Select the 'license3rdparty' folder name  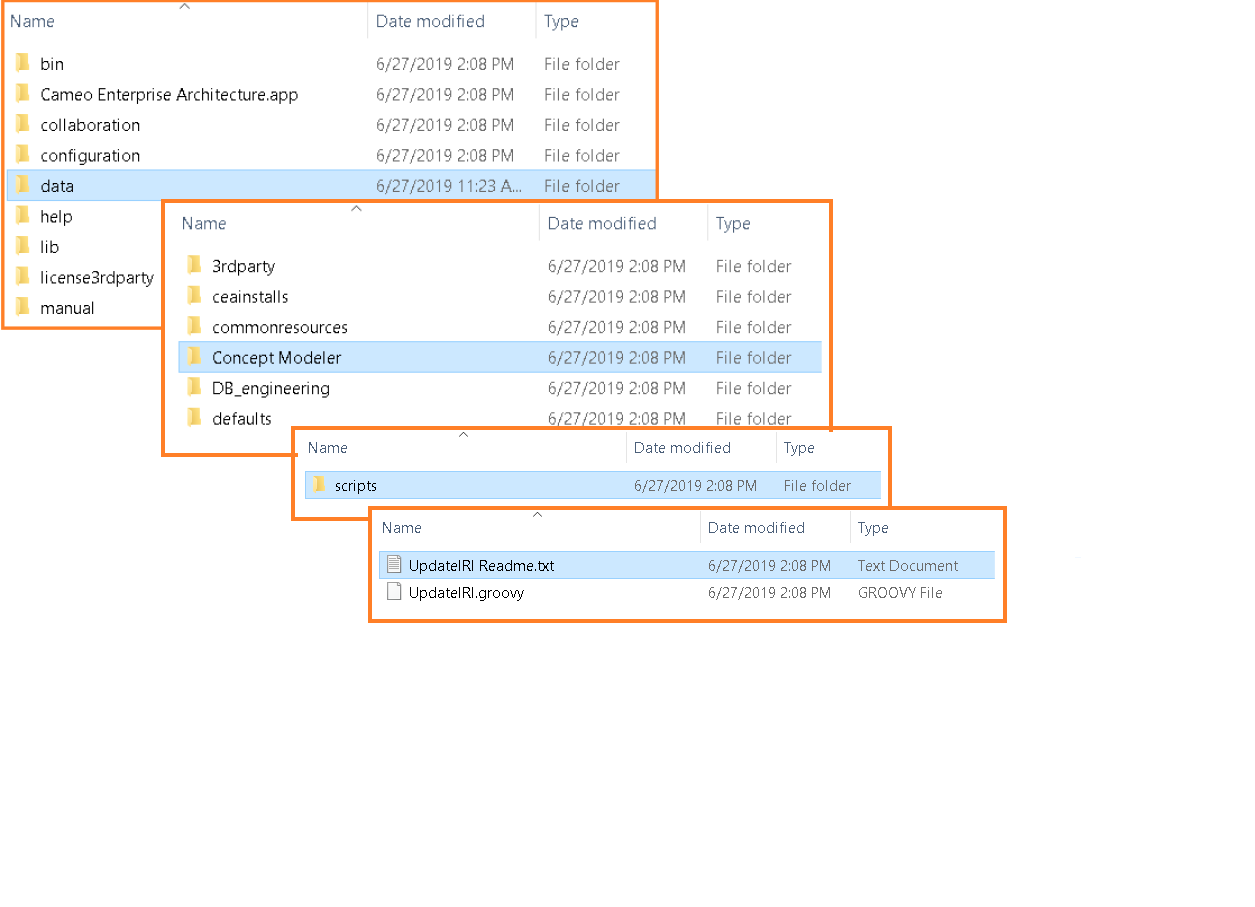pos(97,277)
